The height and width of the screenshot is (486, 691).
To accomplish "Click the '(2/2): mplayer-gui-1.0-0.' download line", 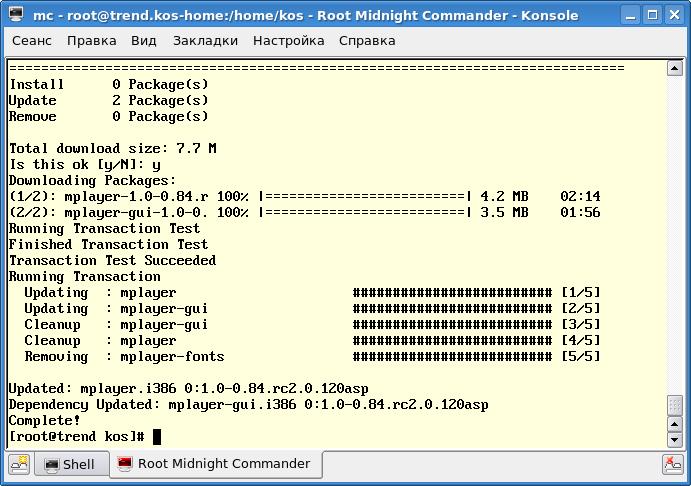I will tap(305, 212).
